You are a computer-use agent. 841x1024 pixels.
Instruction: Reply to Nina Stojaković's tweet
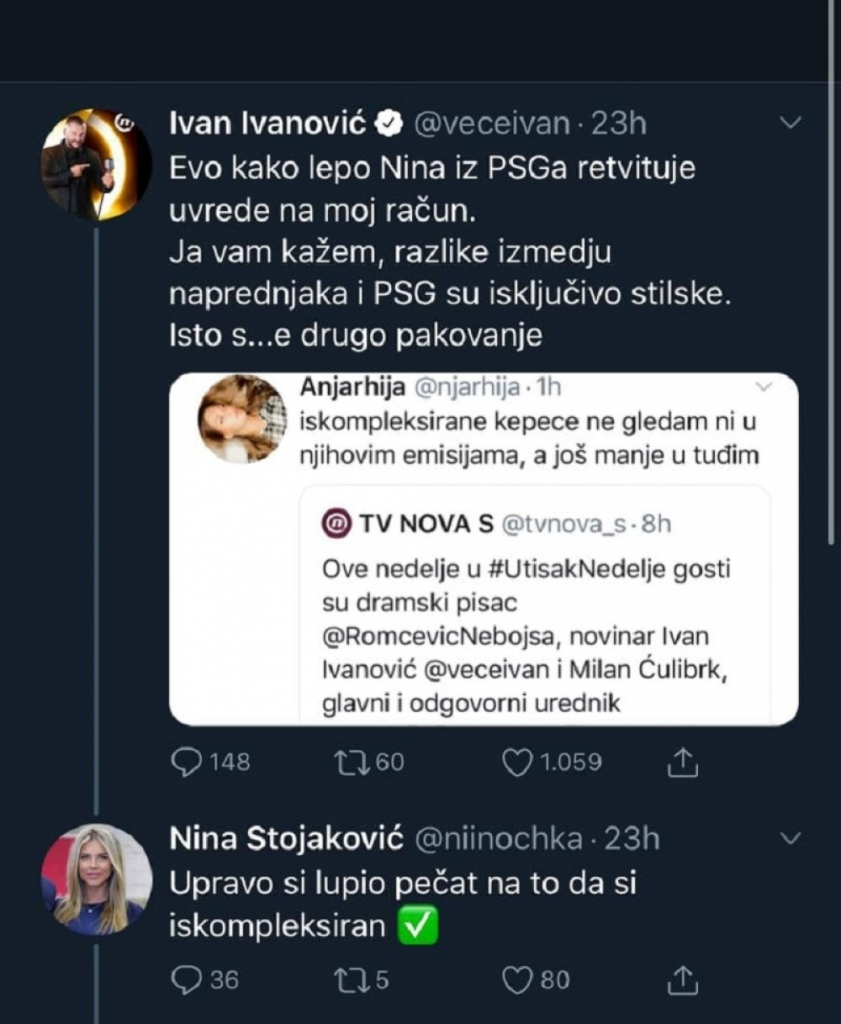[x=187, y=981]
